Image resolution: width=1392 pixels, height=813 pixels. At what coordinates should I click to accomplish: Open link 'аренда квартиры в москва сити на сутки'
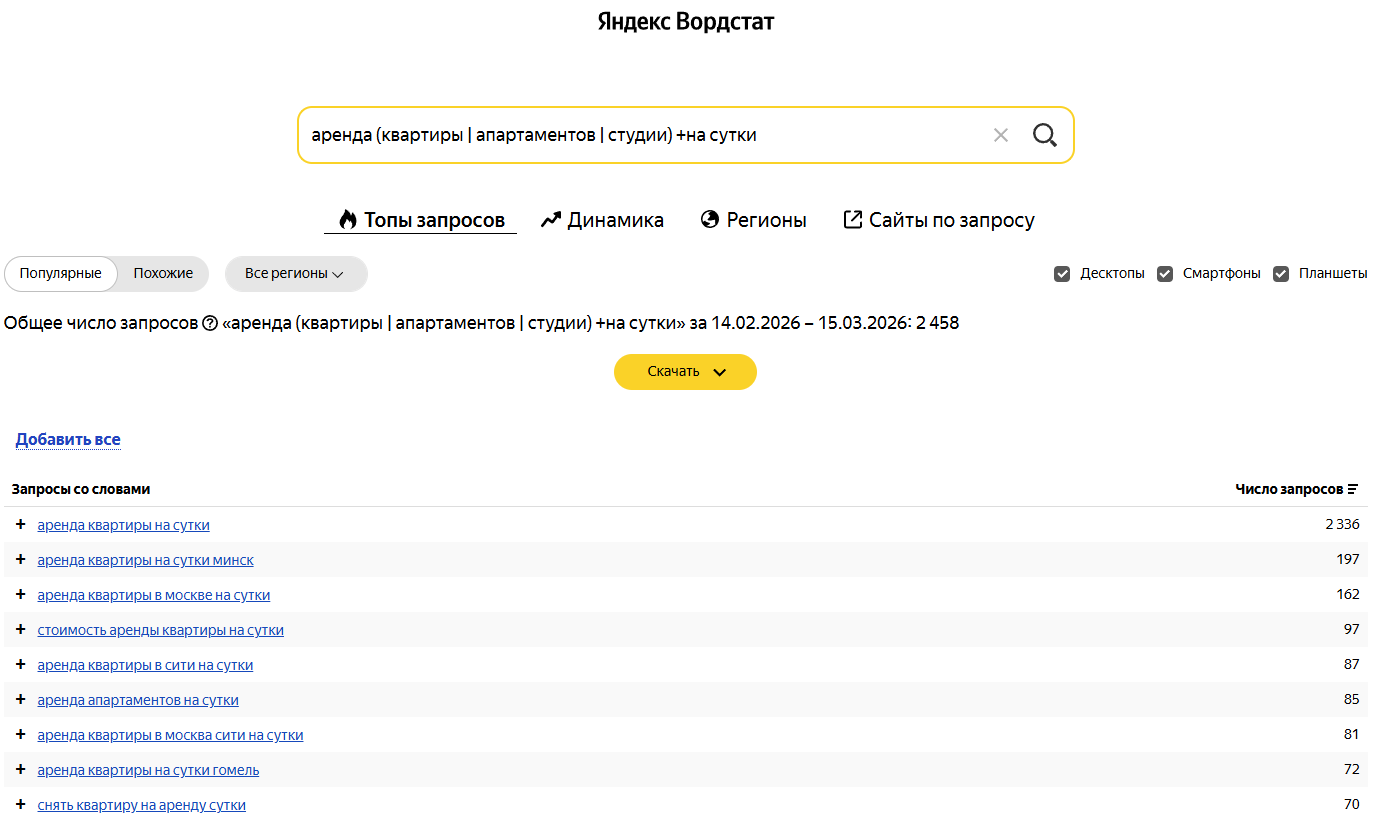point(171,735)
